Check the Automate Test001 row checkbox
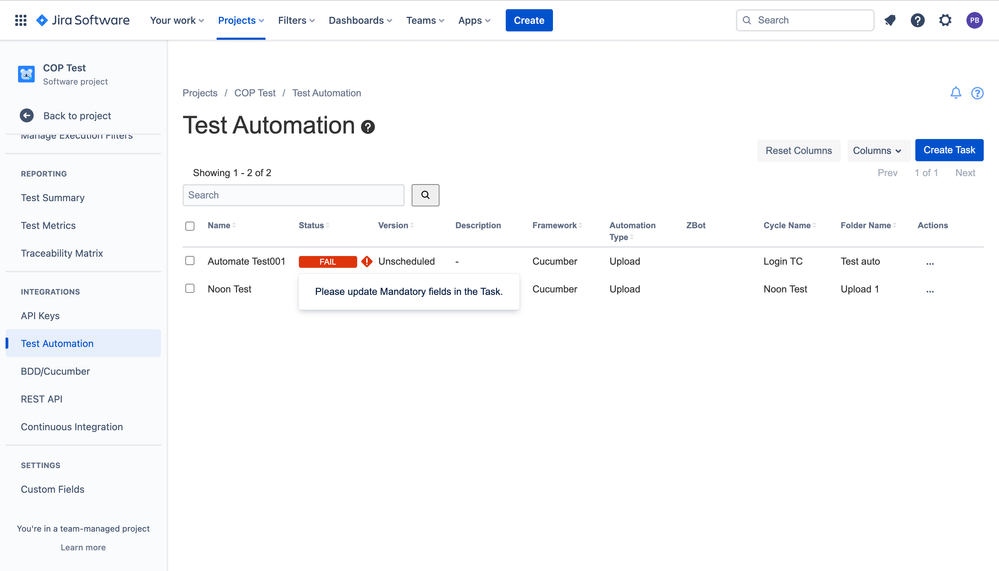The width and height of the screenshot is (999, 571). pos(190,261)
